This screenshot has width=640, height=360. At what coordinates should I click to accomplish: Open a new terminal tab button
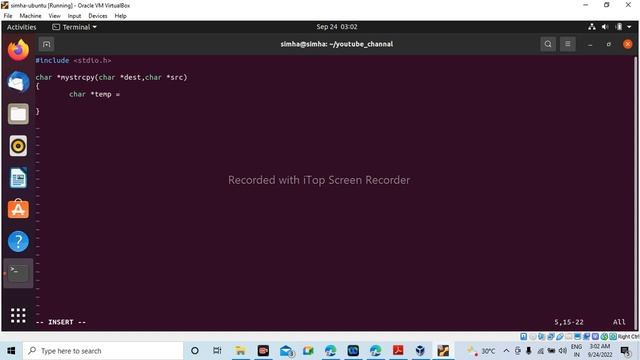[x=47, y=44]
